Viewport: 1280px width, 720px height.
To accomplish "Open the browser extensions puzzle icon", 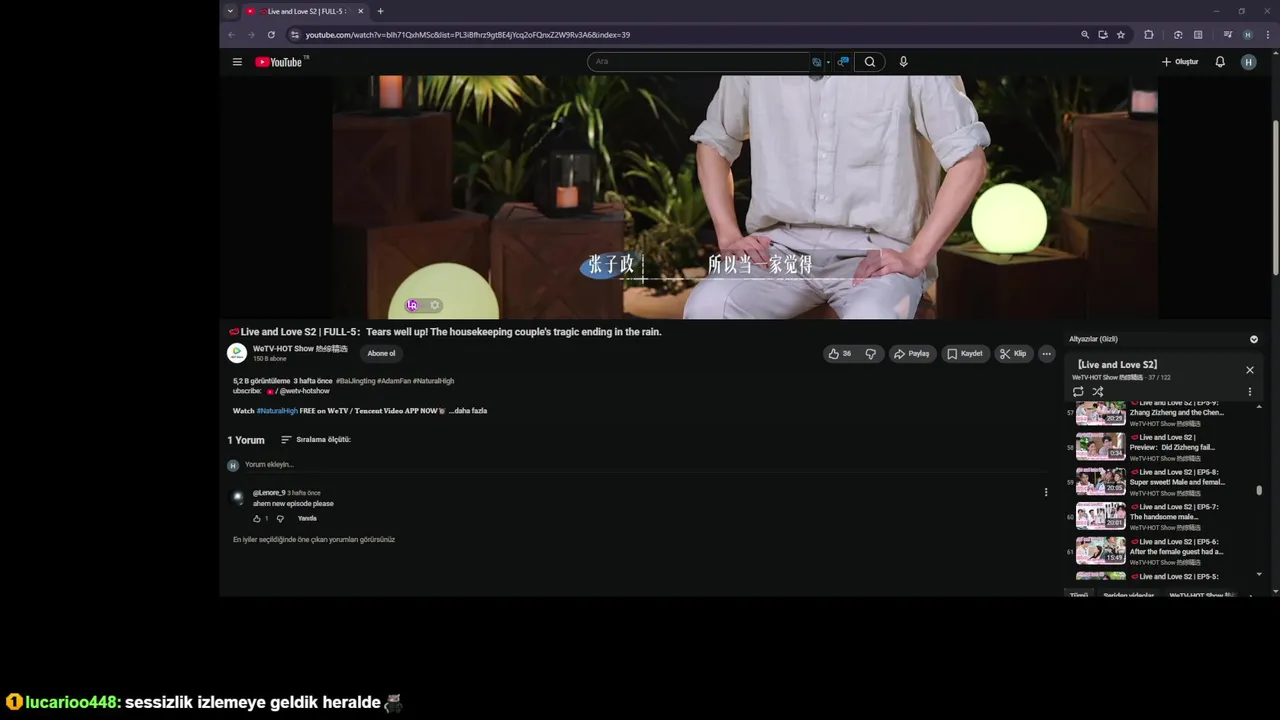I will pyautogui.click(x=1149, y=35).
